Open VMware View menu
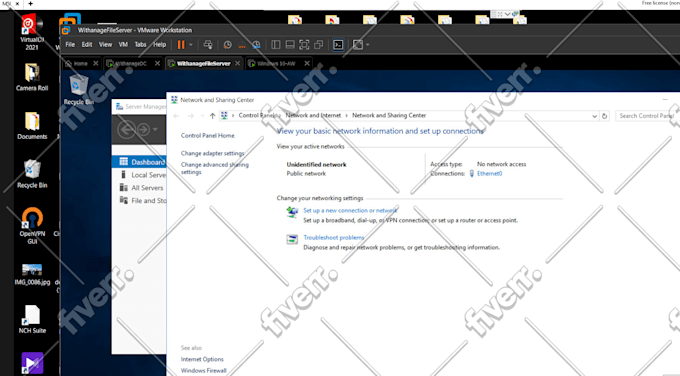This screenshot has height=376, width=680. 105,45
